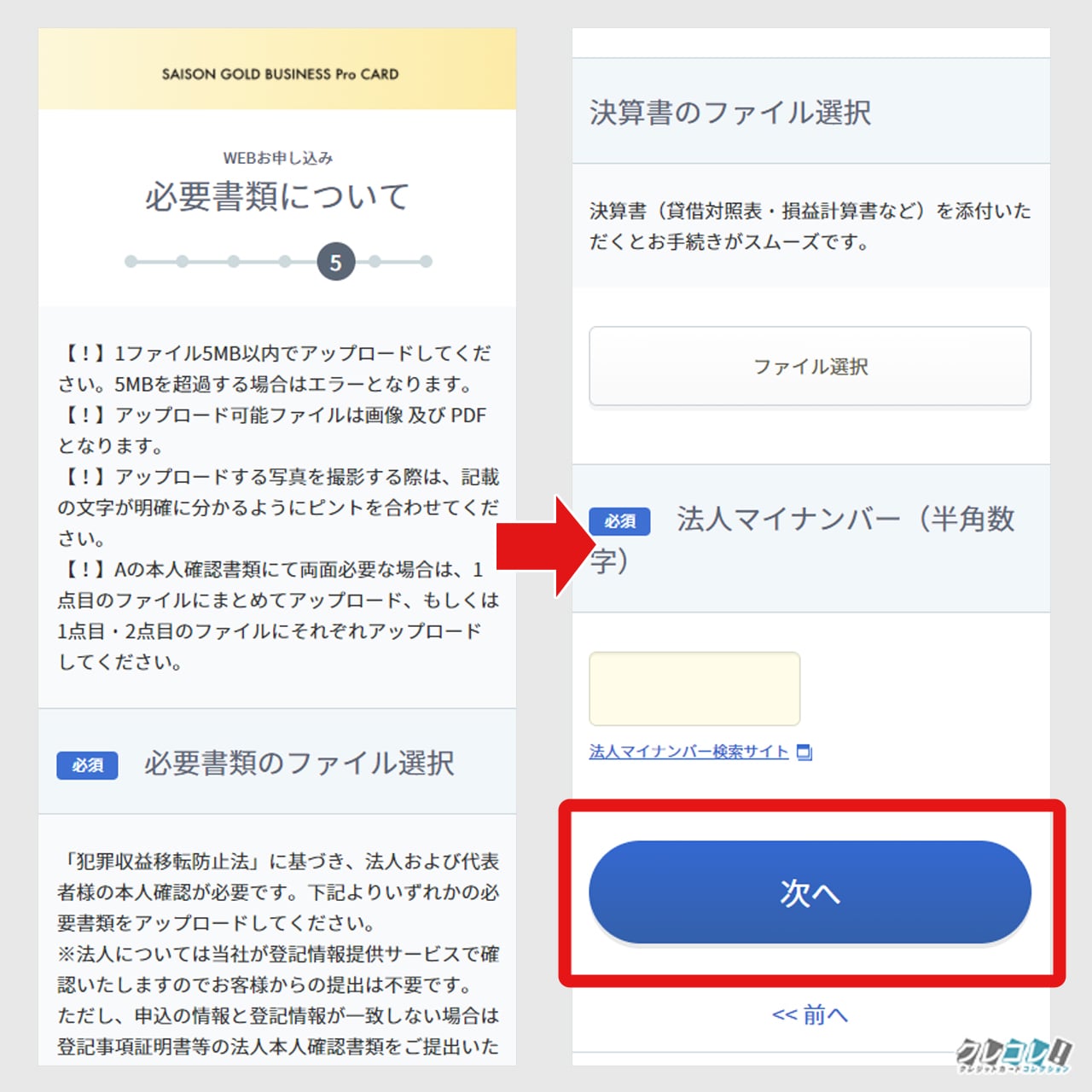Viewport: 1092px width, 1092px height.
Task: Focus the 法人マイナンバー number input field
Action: [x=694, y=688]
